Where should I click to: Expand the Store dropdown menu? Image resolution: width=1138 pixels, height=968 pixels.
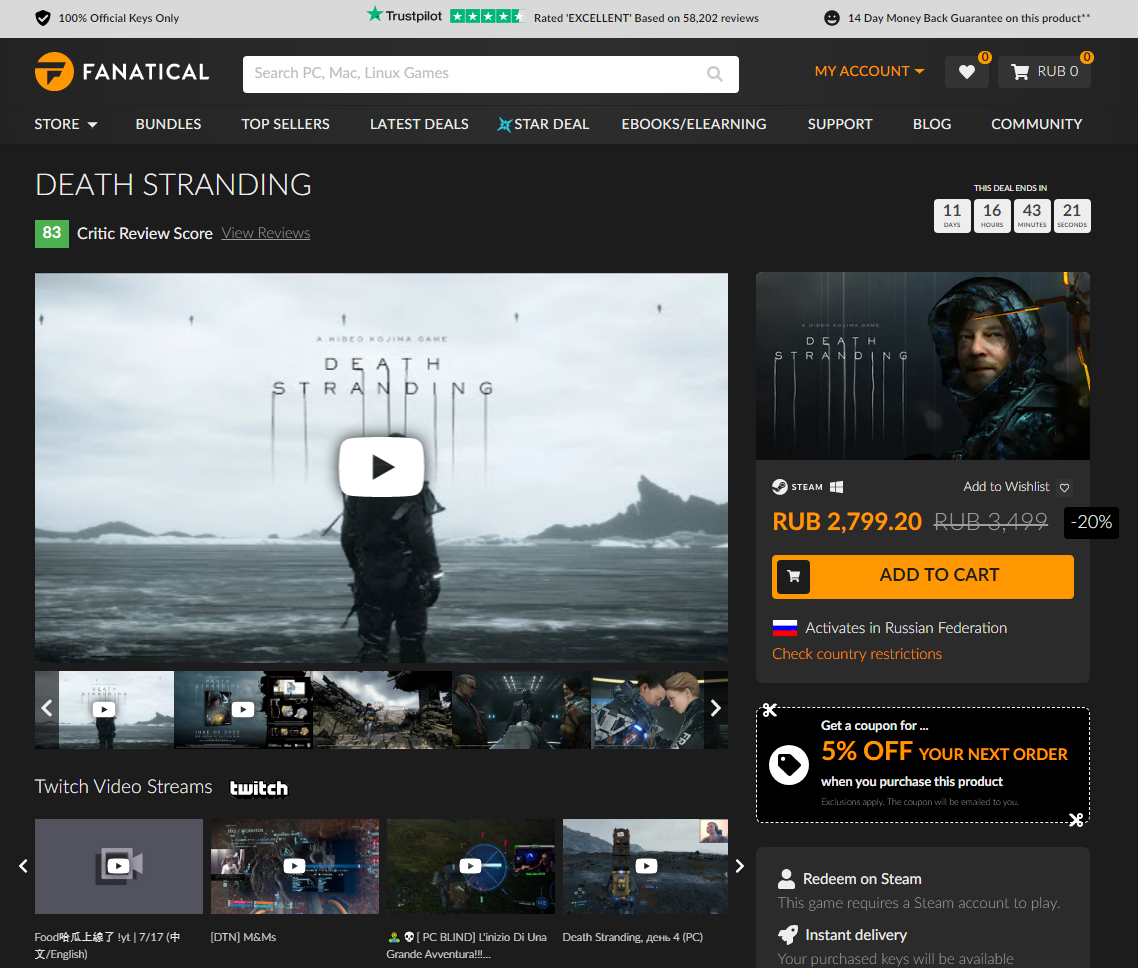[x=65, y=124]
